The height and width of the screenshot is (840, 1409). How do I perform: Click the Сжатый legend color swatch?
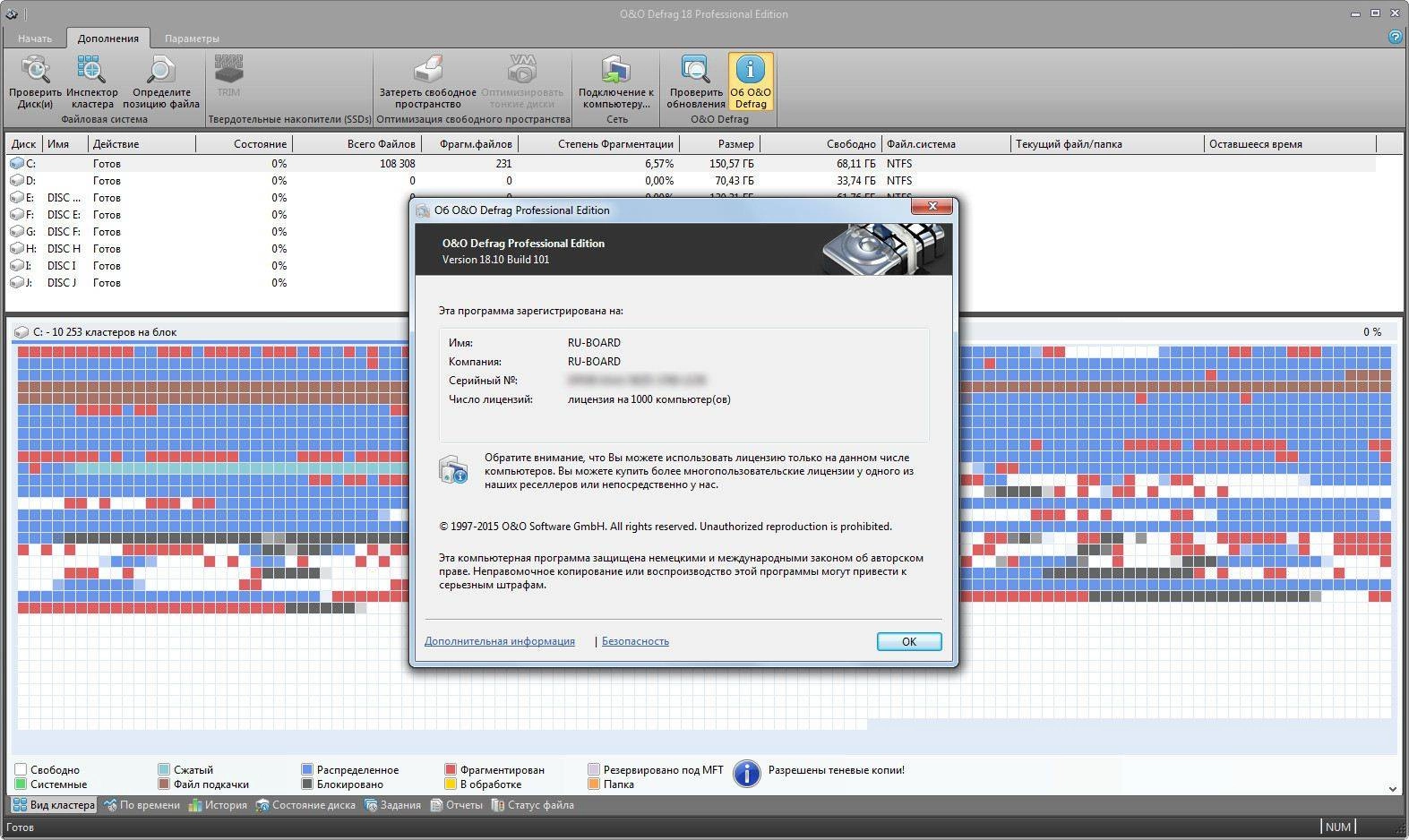pyautogui.click(x=164, y=769)
